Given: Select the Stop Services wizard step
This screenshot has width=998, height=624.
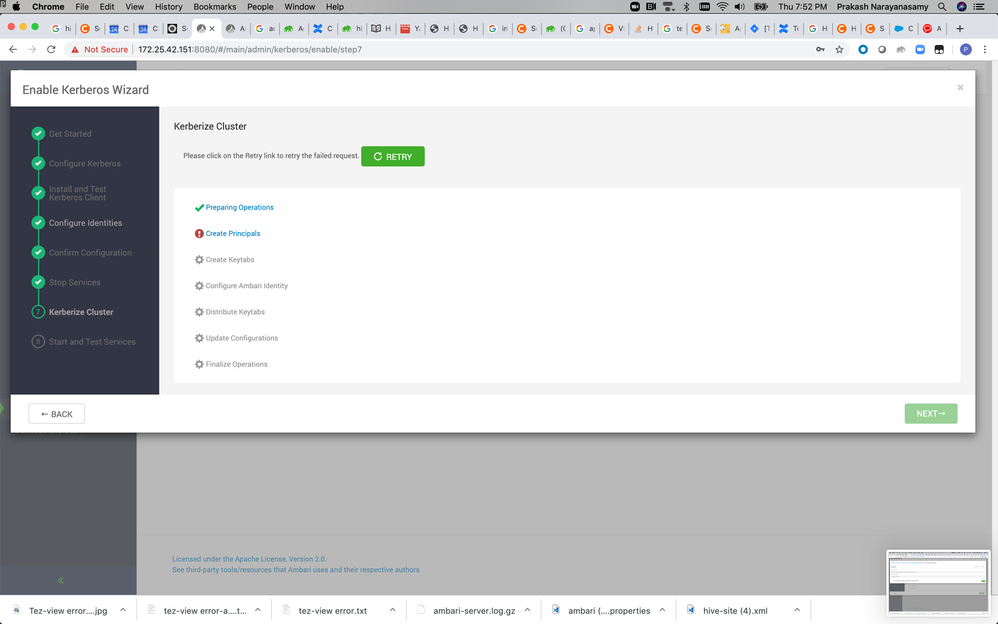Looking at the screenshot, I should [x=74, y=282].
